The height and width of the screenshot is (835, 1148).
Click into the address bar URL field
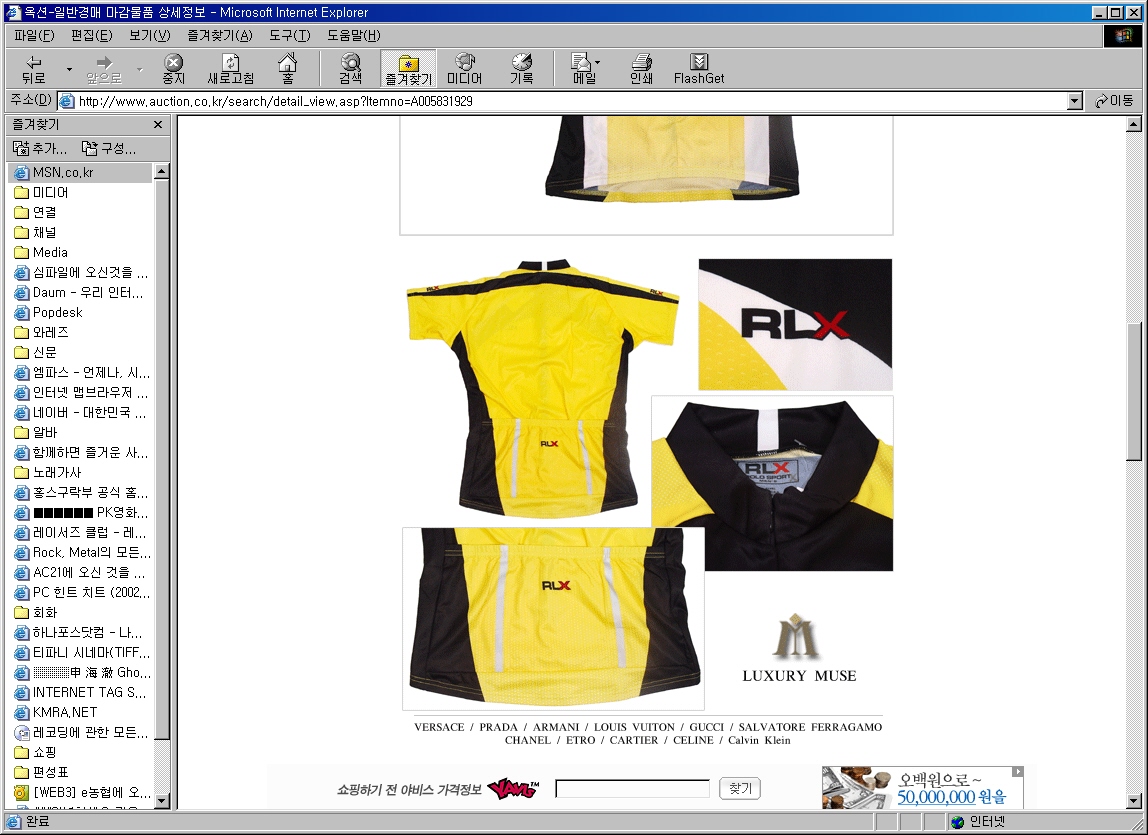pyautogui.click(x=562, y=101)
